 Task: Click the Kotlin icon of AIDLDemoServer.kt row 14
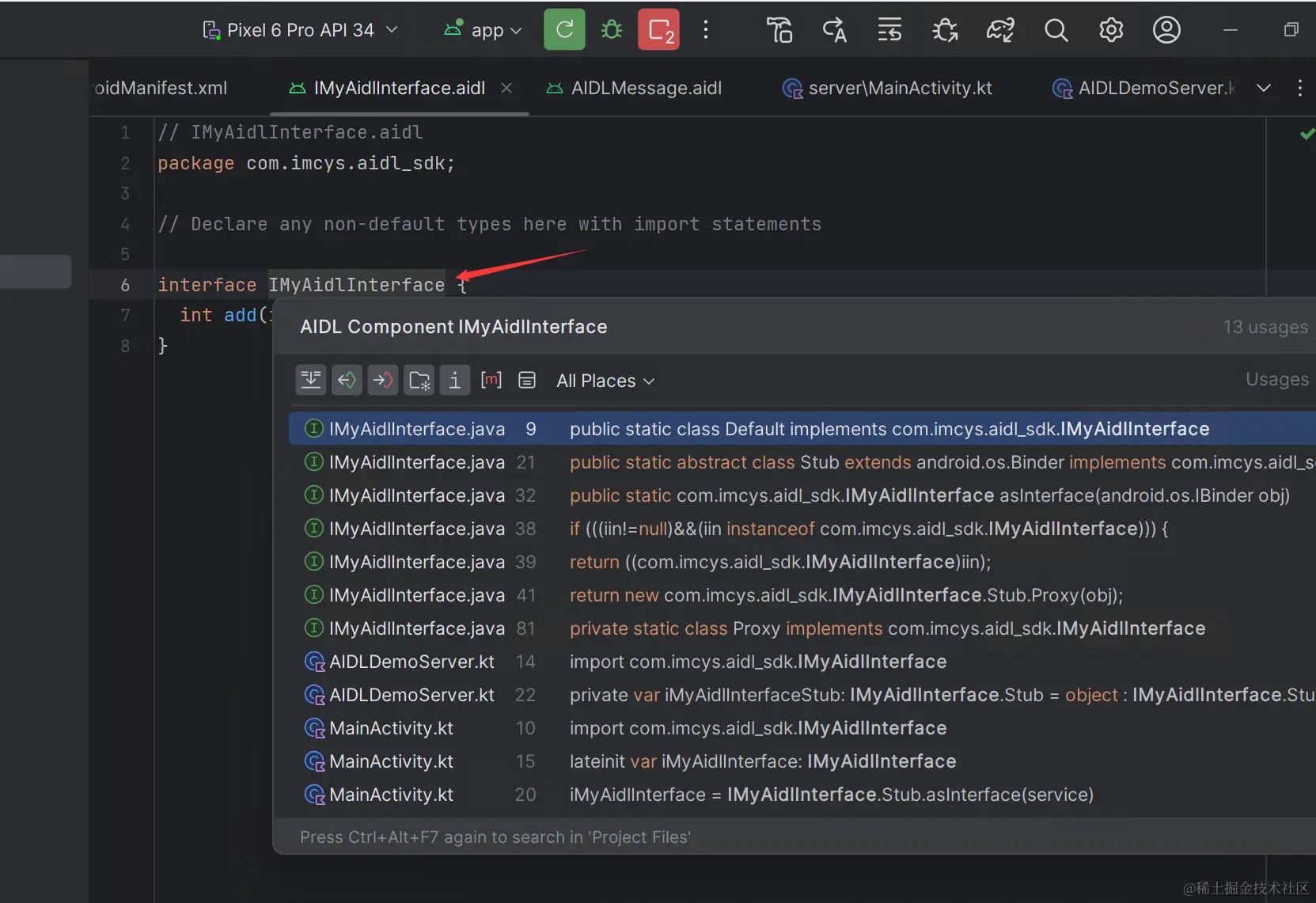point(314,662)
